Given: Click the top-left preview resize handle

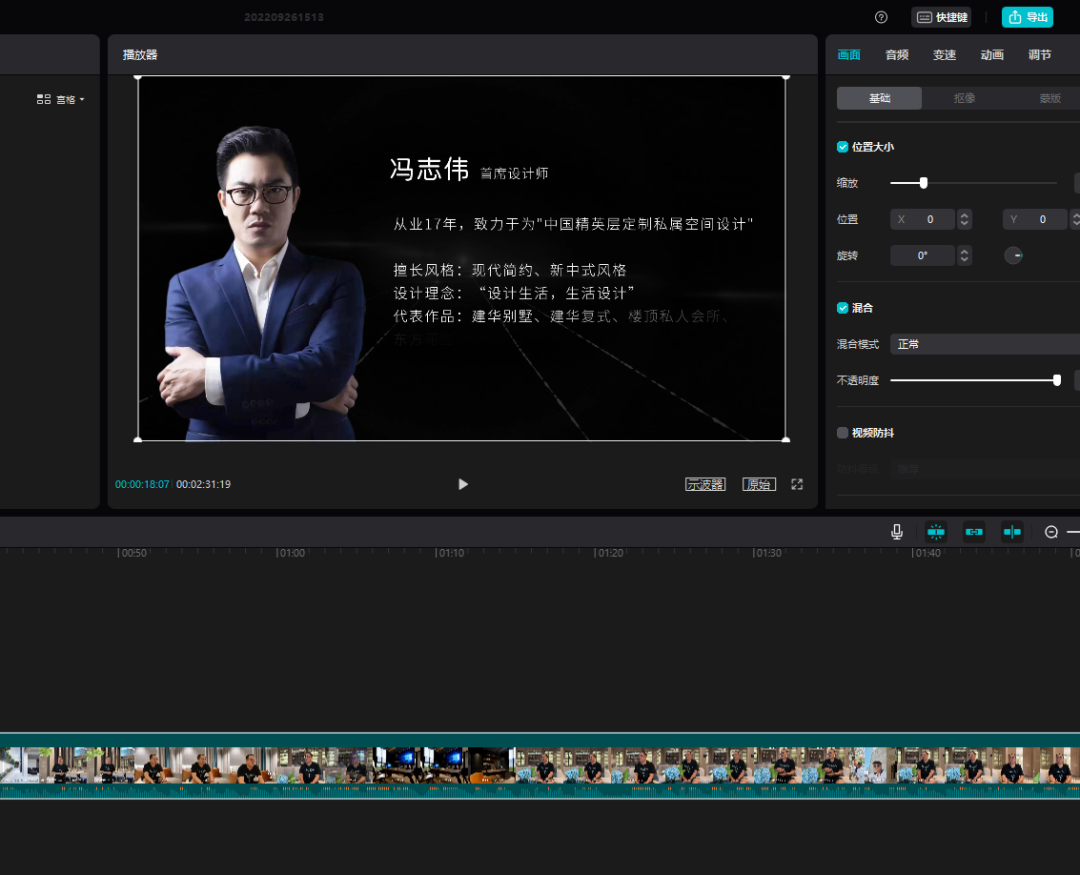Looking at the screenshot, I should coord(138,77).
